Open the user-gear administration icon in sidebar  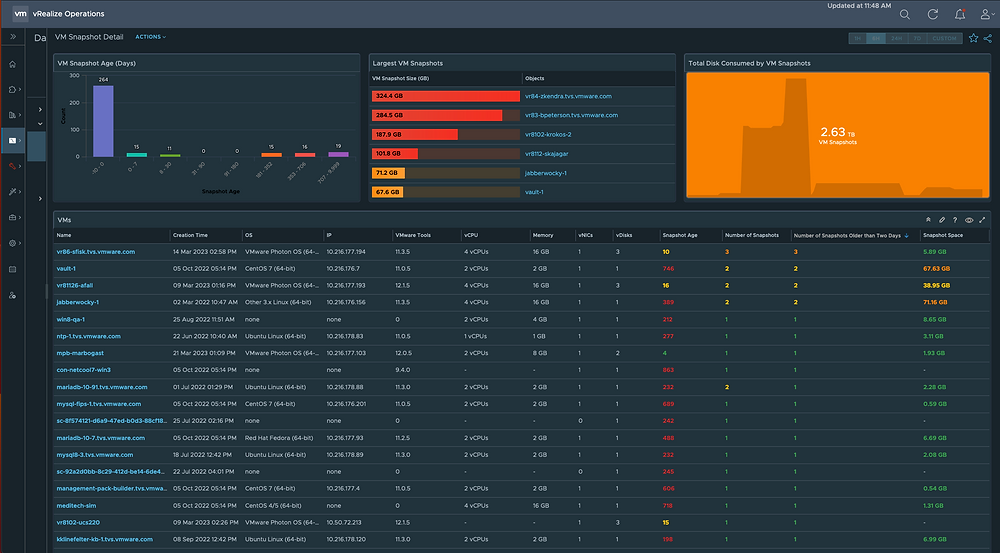click(12, 295)
